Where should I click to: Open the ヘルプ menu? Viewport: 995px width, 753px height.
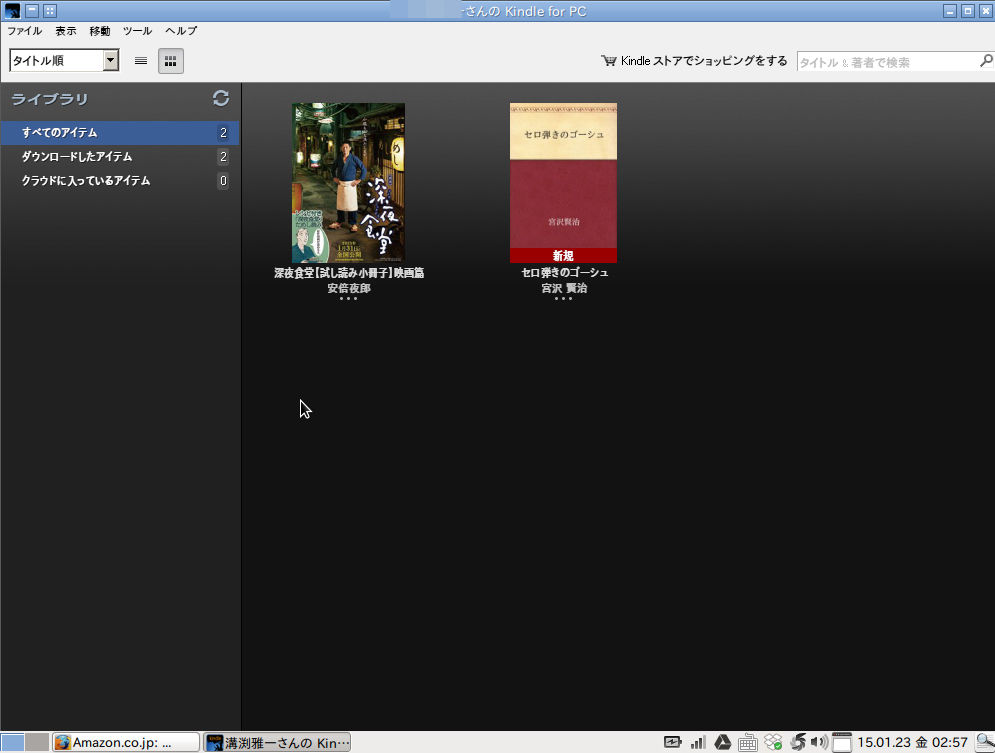click(x=181, y=30)
